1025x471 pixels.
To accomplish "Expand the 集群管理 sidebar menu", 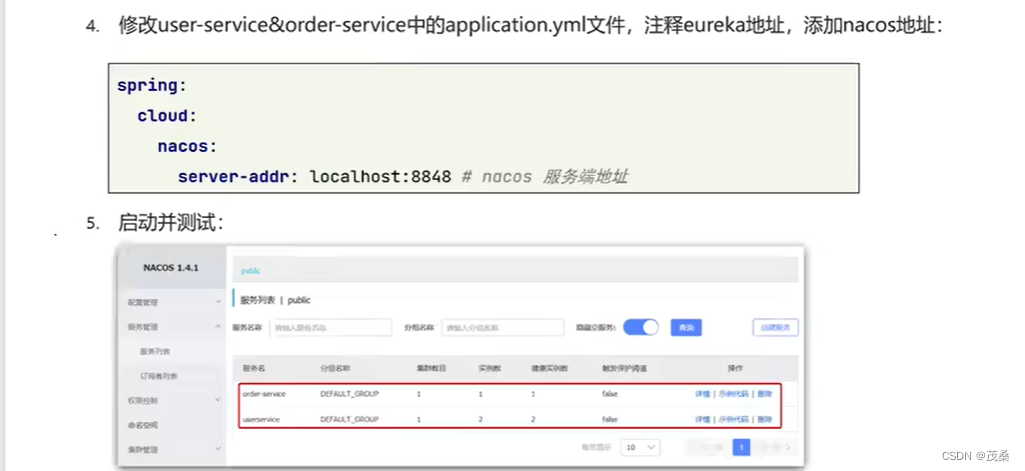I will (174, 449).
